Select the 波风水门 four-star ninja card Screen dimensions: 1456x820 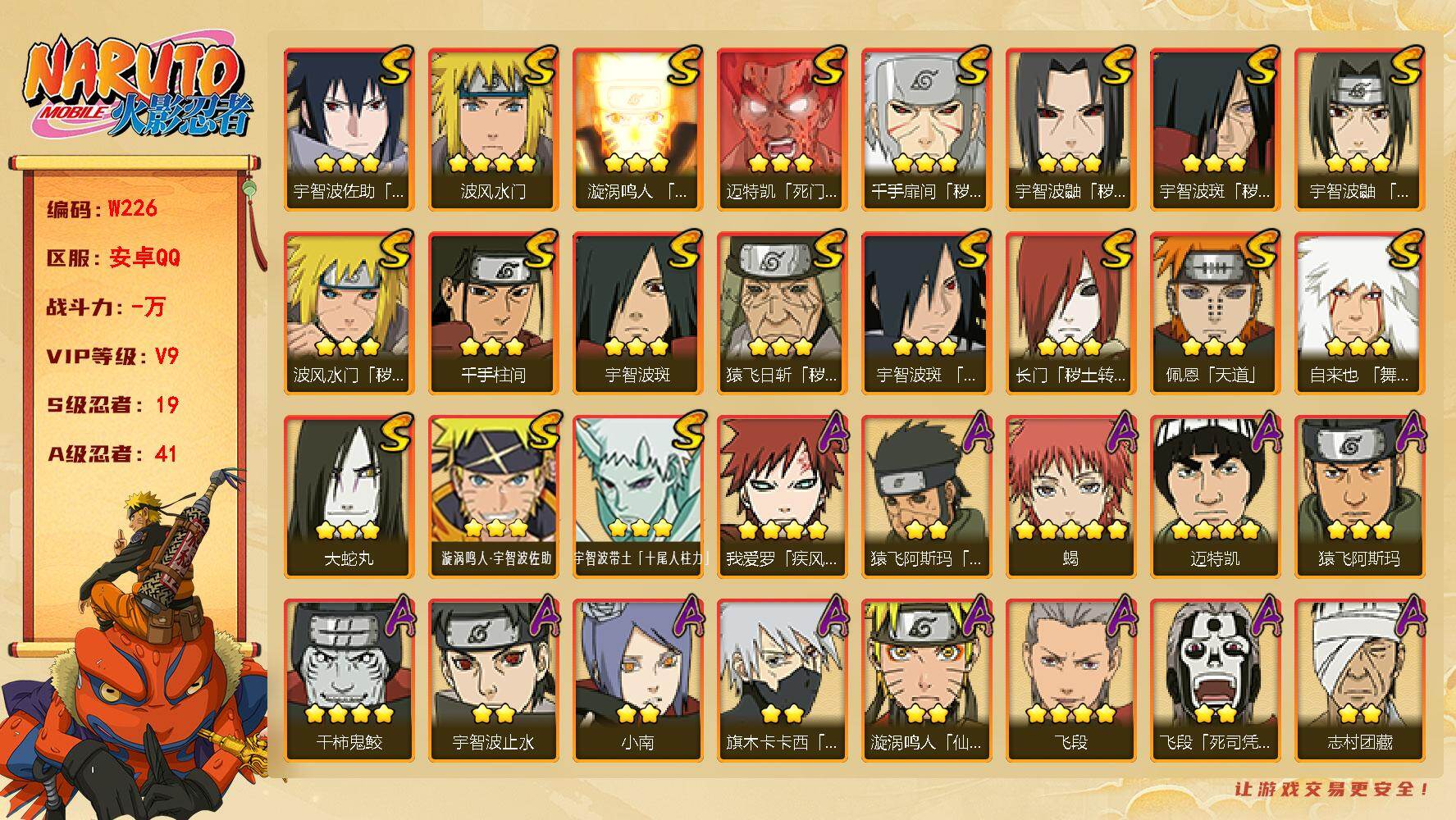pyautogui.click(x=493, y=130)
